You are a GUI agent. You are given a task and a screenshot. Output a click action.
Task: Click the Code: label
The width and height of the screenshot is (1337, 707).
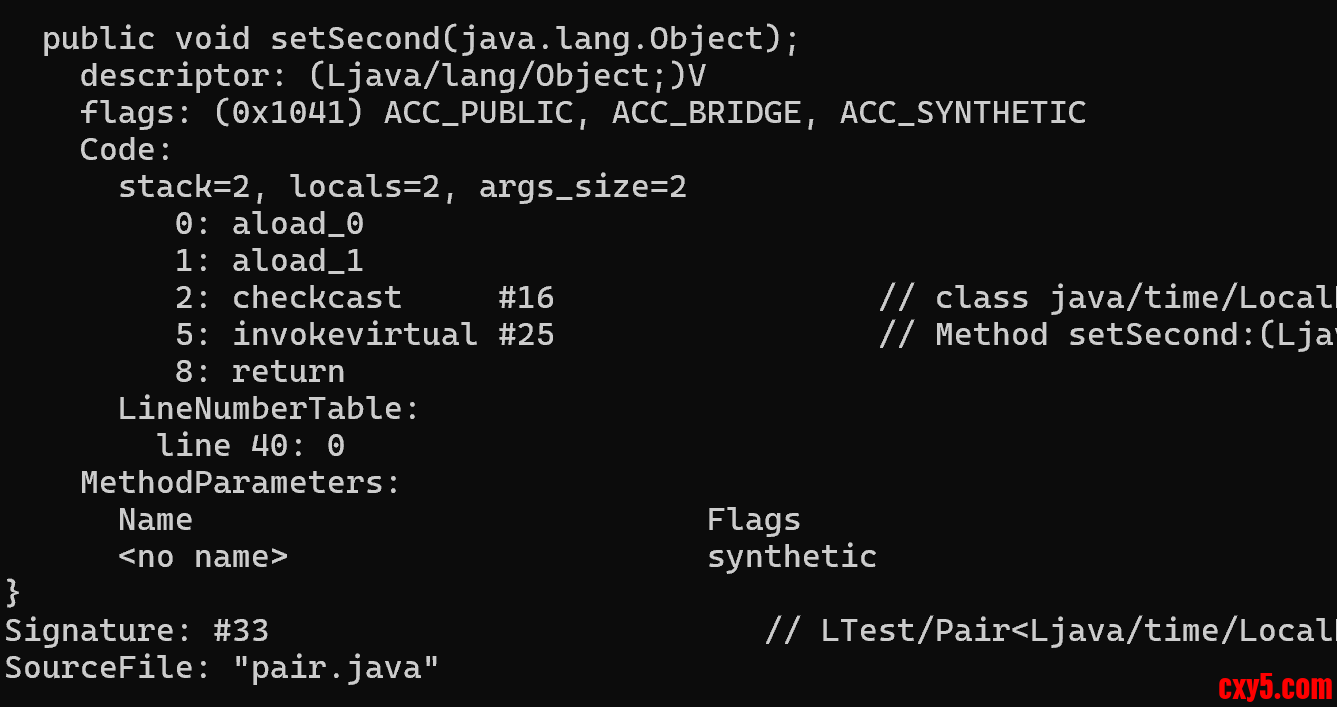tap(126, 150)
